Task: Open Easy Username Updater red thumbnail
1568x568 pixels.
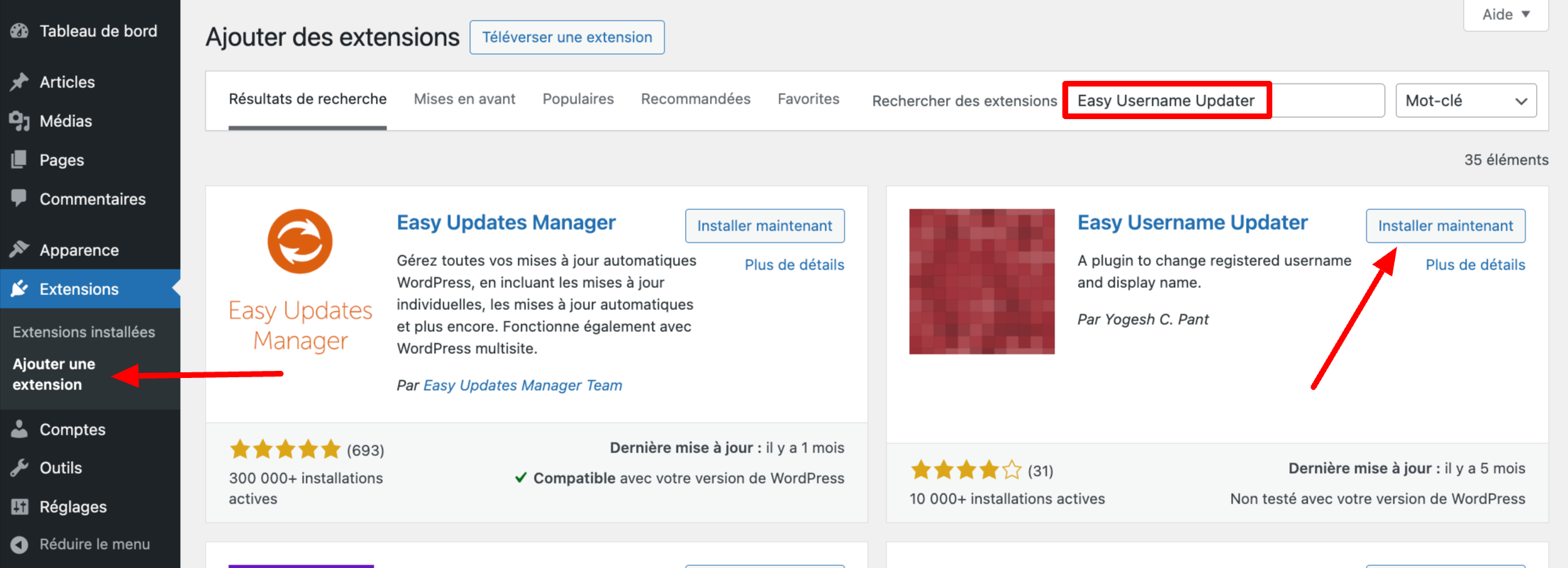Action: pos(982,282)
